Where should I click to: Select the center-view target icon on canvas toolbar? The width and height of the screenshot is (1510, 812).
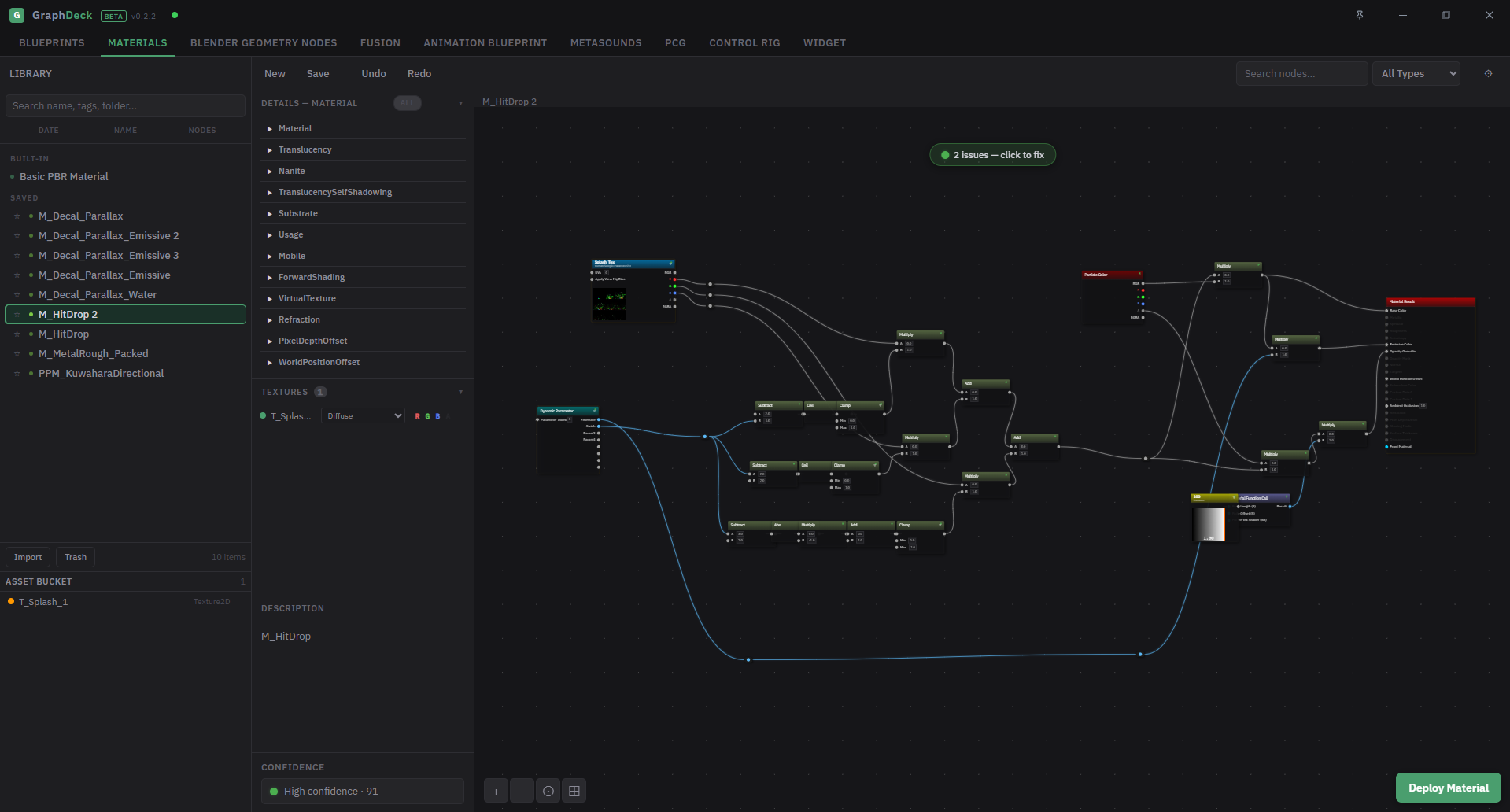click(548, 790)
